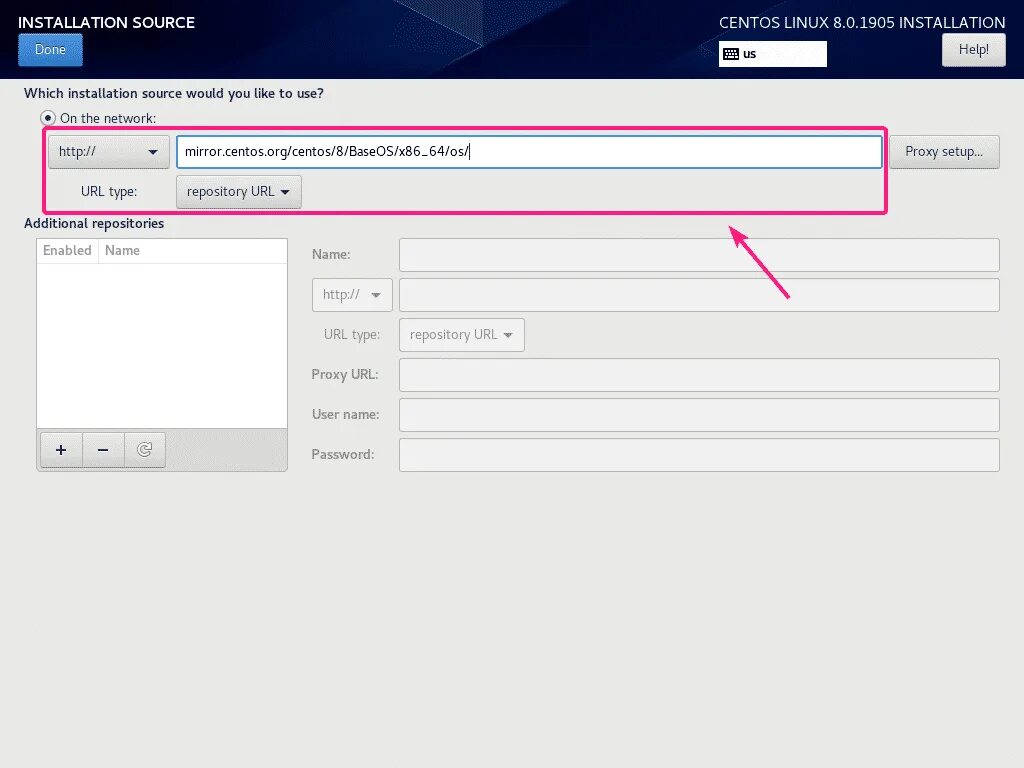Viewport: 1024px width, 768px height.
Task: Click the Additional repositories heading
Action: 94,223
